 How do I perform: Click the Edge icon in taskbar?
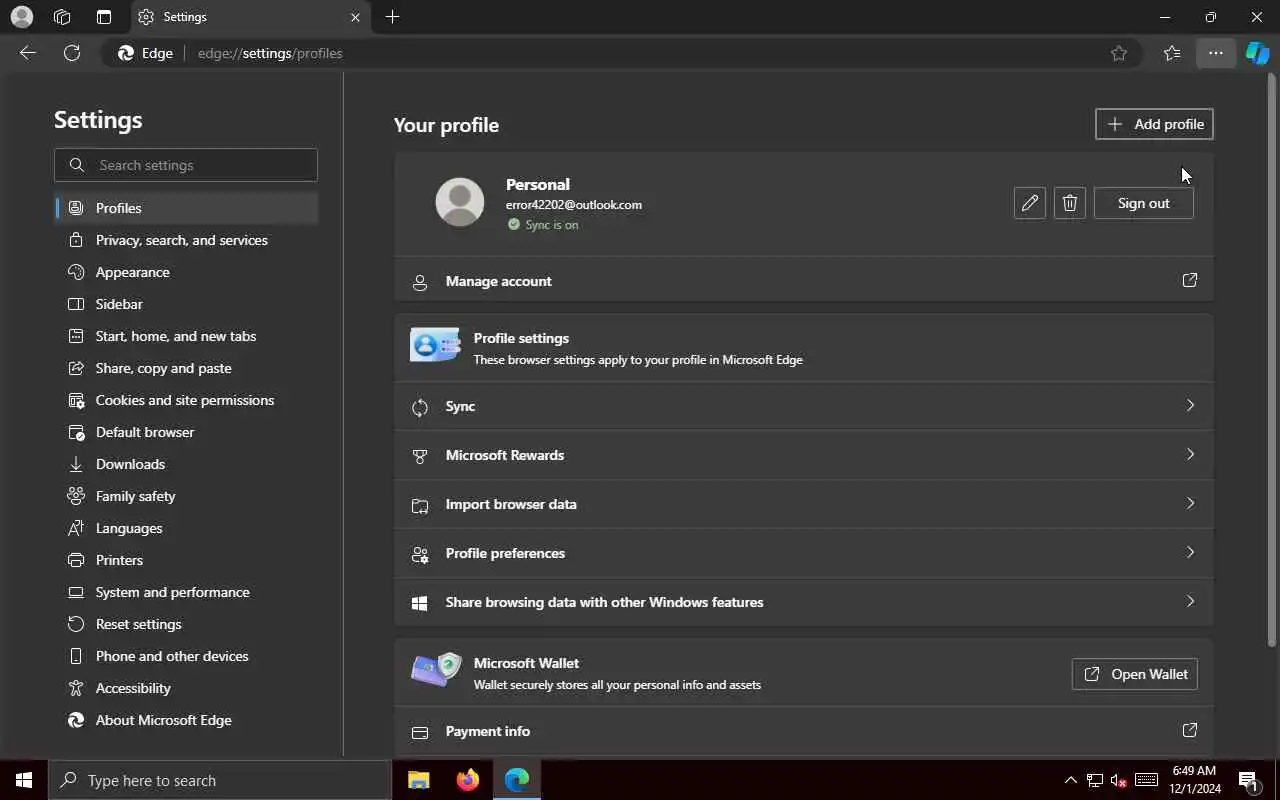coord(516,780)
